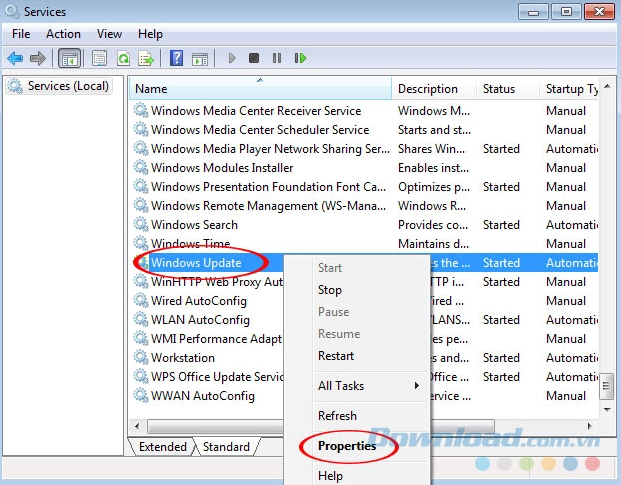Select Windows Remote Management service row
Image resolution: width=621 pixels, height=485 pixels.
pyautogui.click(x=365, y=205)
